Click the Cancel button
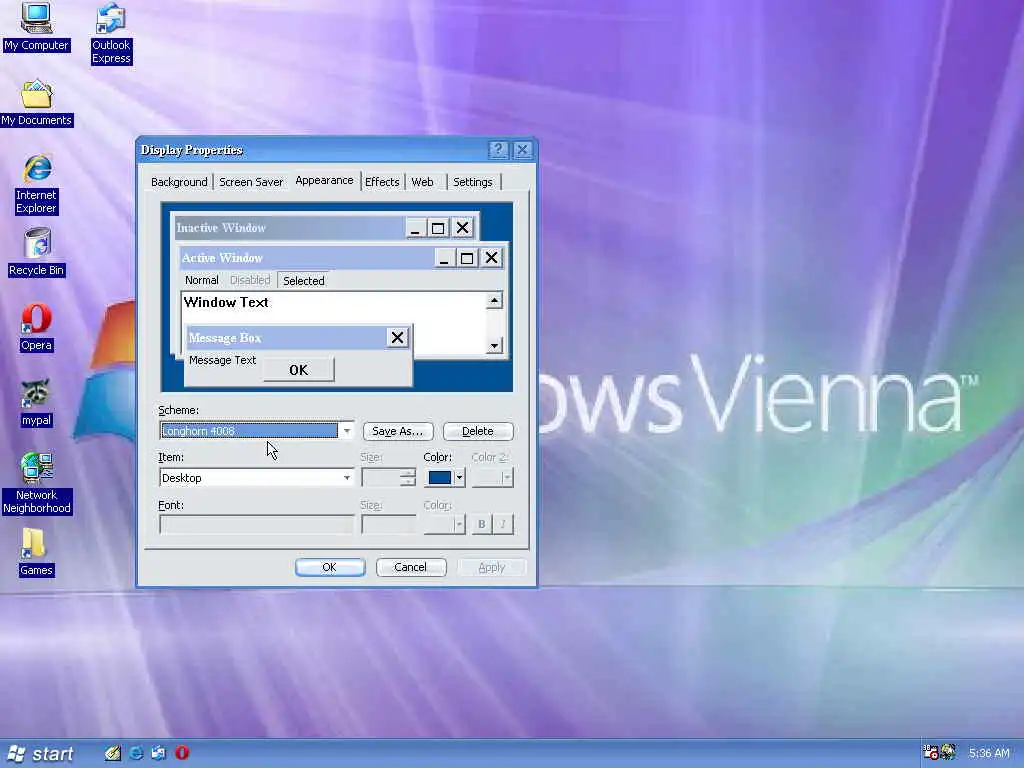The width and height of the screenshot is (1024, 768). (x=411, y=568)
